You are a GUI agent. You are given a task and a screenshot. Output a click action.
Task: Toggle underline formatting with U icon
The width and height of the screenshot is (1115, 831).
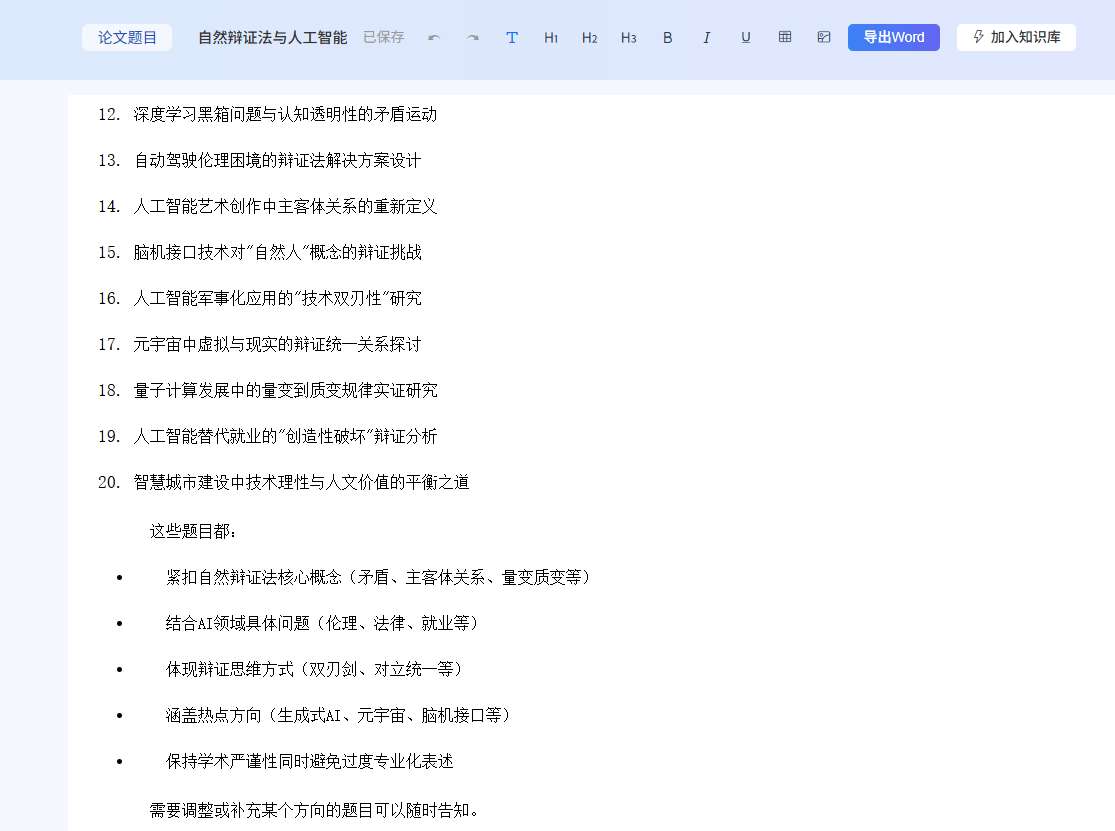745,37
